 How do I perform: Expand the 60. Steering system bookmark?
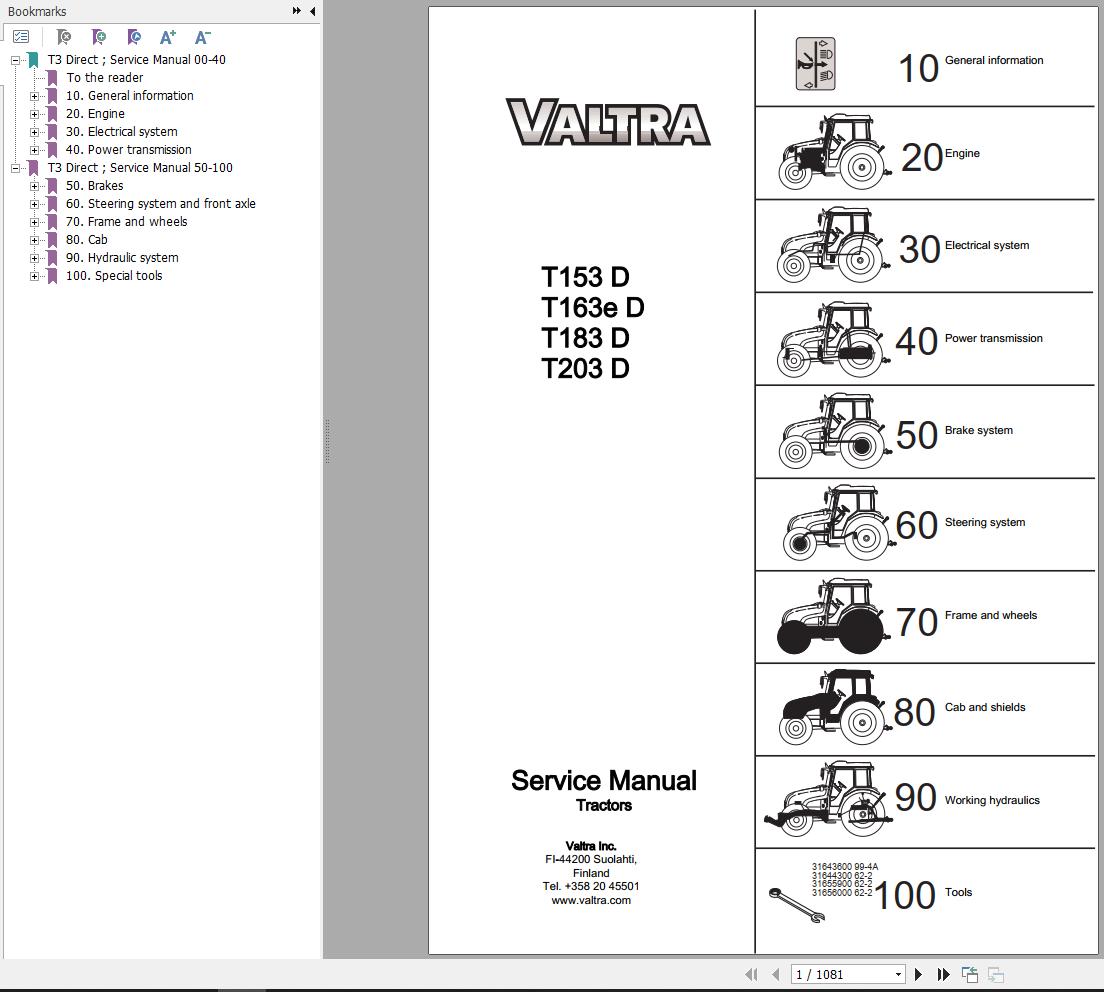tap(34, 204)
